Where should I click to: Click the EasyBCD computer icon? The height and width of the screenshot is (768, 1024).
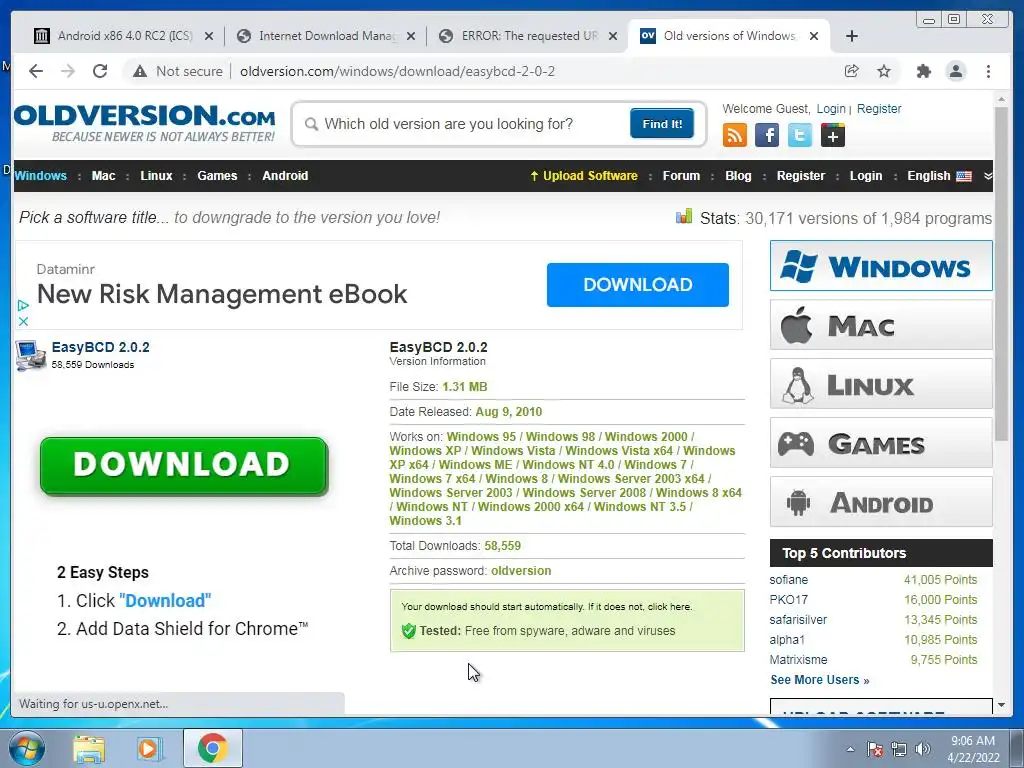[x=31, y=355]
